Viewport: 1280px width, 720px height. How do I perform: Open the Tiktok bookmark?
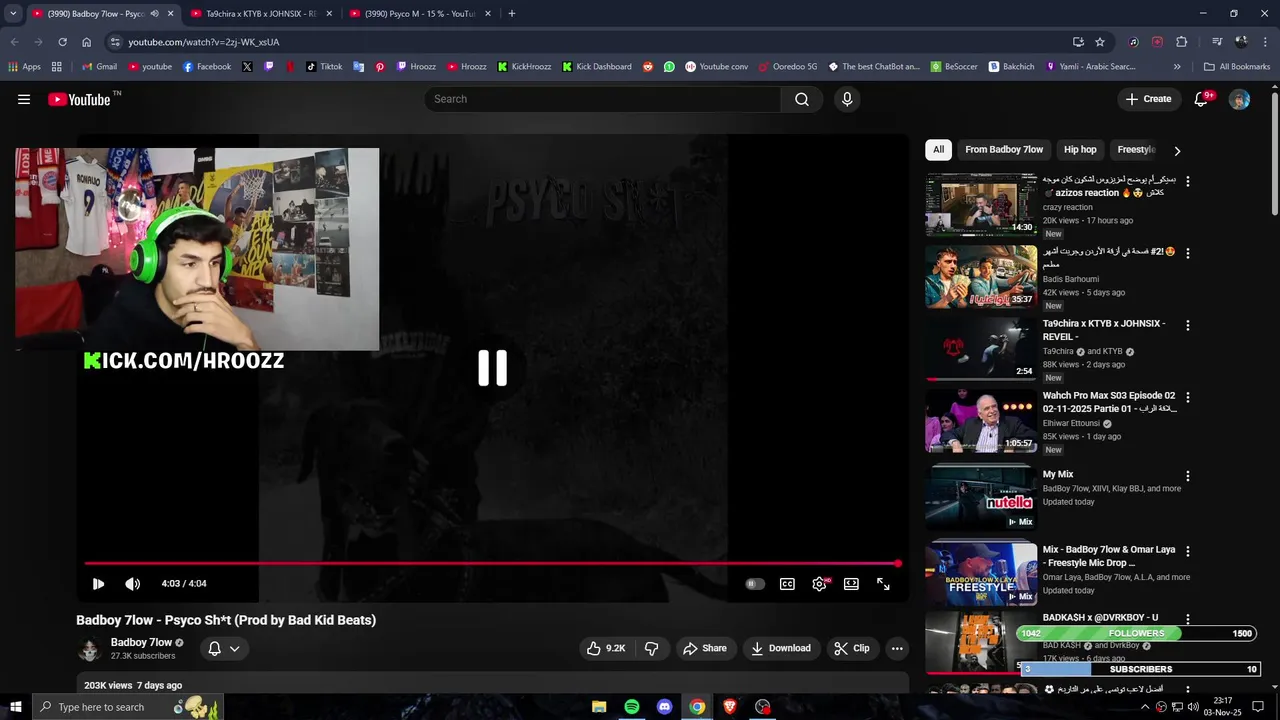[324, 67]
